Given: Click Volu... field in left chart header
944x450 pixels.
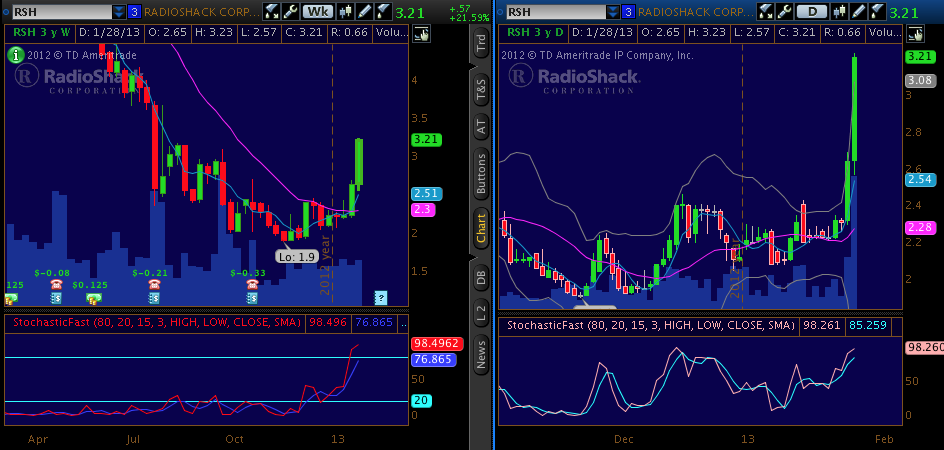Looking at the screenshot, I should click(x=391, y=33).
